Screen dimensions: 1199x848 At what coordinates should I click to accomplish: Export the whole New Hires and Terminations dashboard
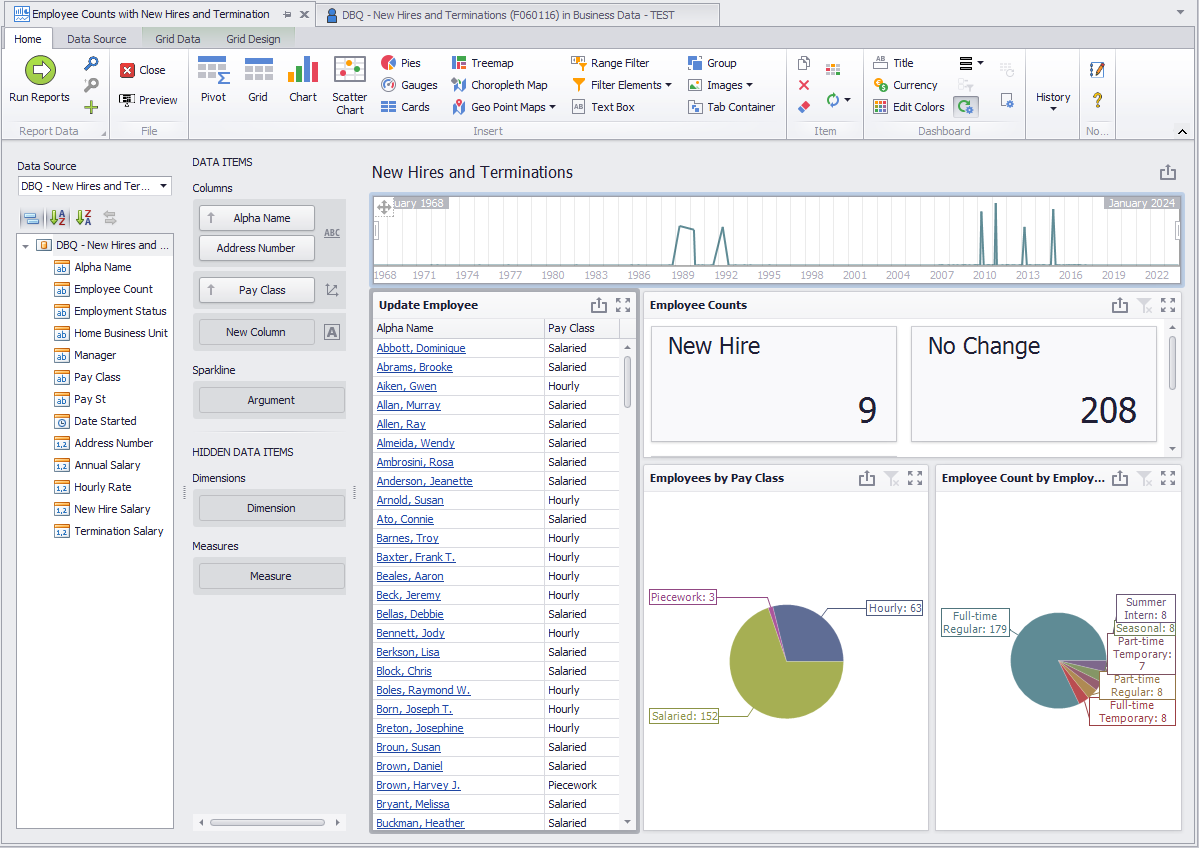[1168, 173]
